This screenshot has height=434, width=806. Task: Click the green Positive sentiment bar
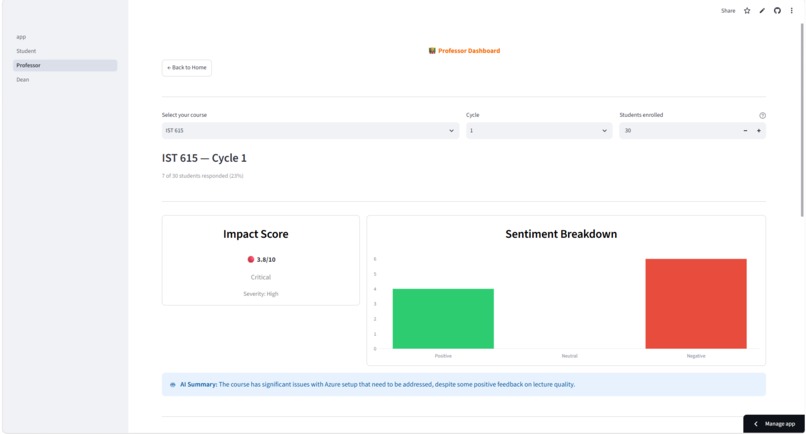[x=443, y=319]
